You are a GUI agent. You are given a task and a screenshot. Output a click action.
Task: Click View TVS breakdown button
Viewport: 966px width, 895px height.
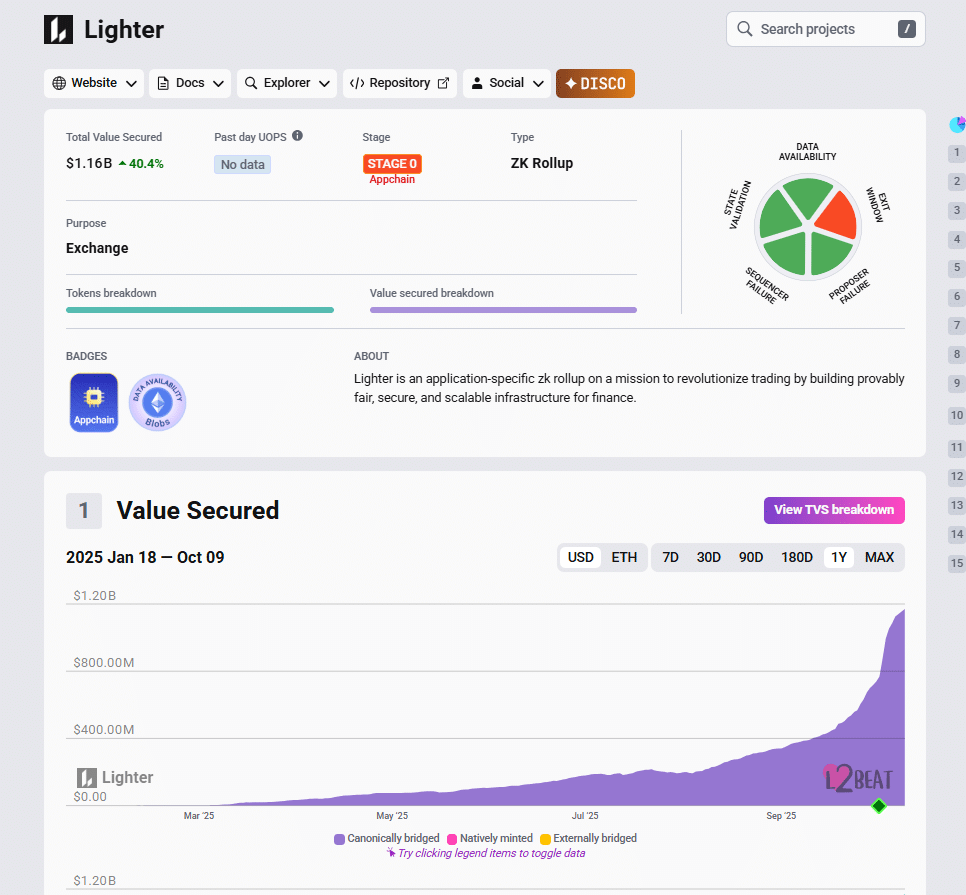point(834,510)
